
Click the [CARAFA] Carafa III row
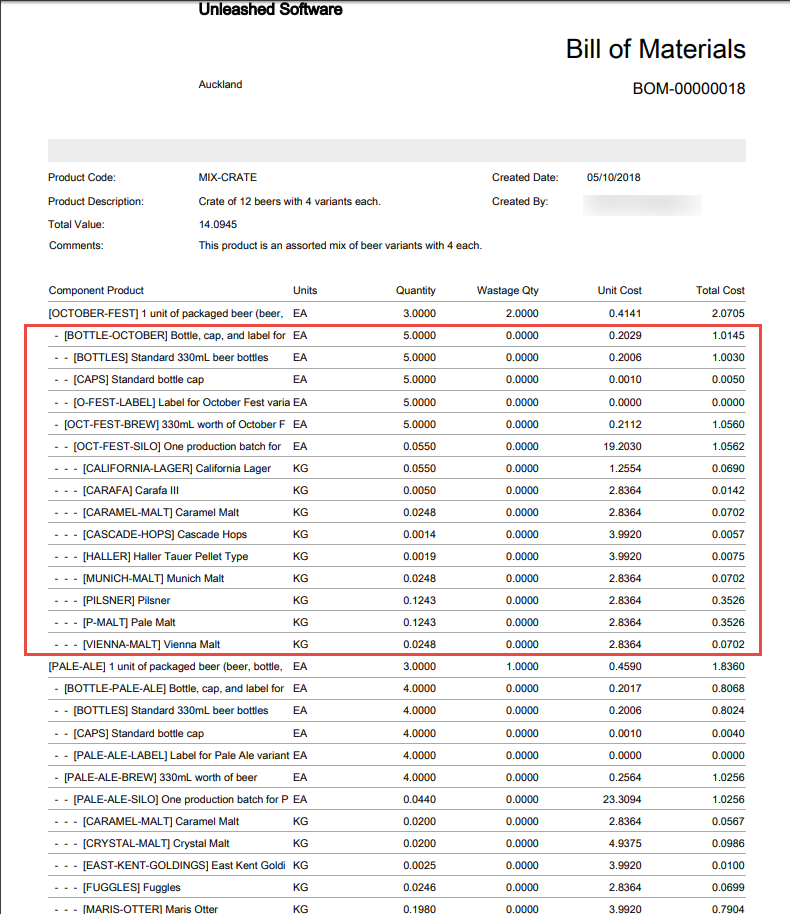click(396, 490)
